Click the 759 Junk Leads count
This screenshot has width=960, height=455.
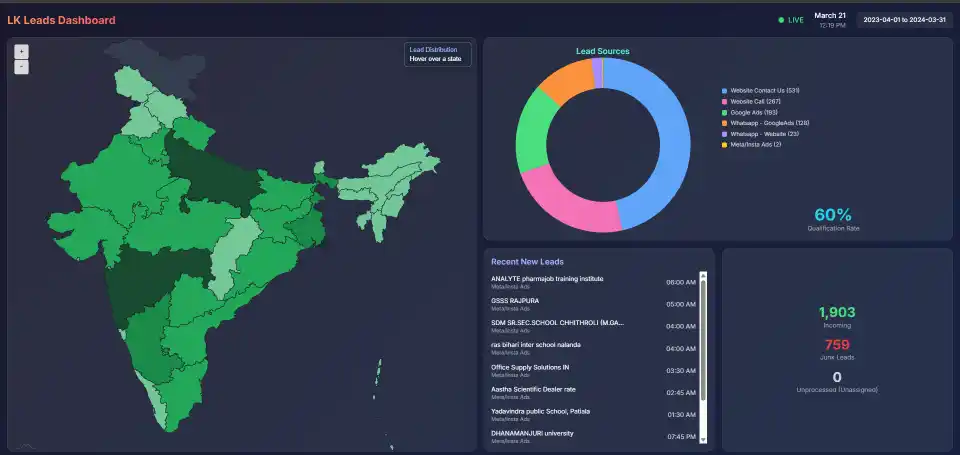837,345
